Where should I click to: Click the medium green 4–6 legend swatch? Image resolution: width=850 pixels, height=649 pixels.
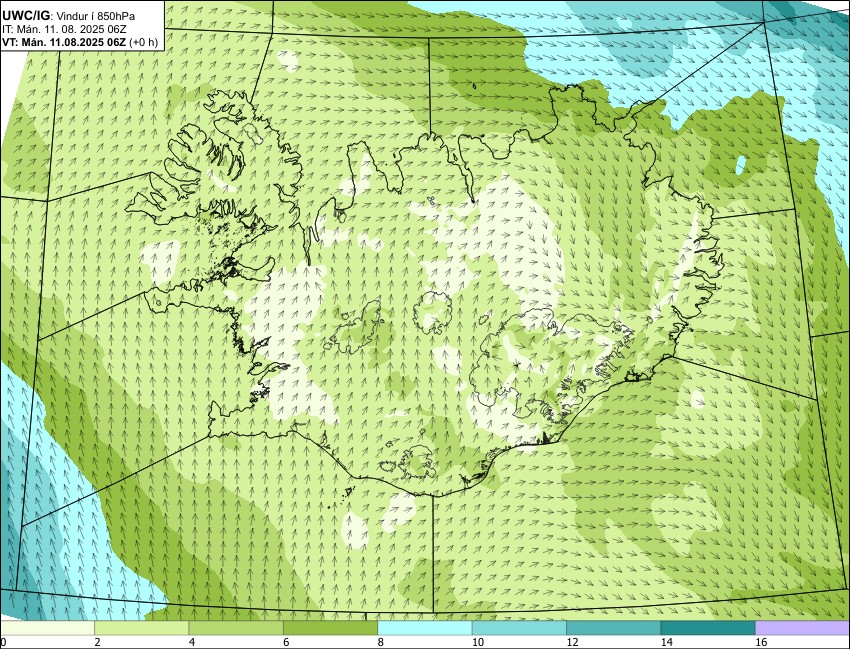[x=236, y=628]
